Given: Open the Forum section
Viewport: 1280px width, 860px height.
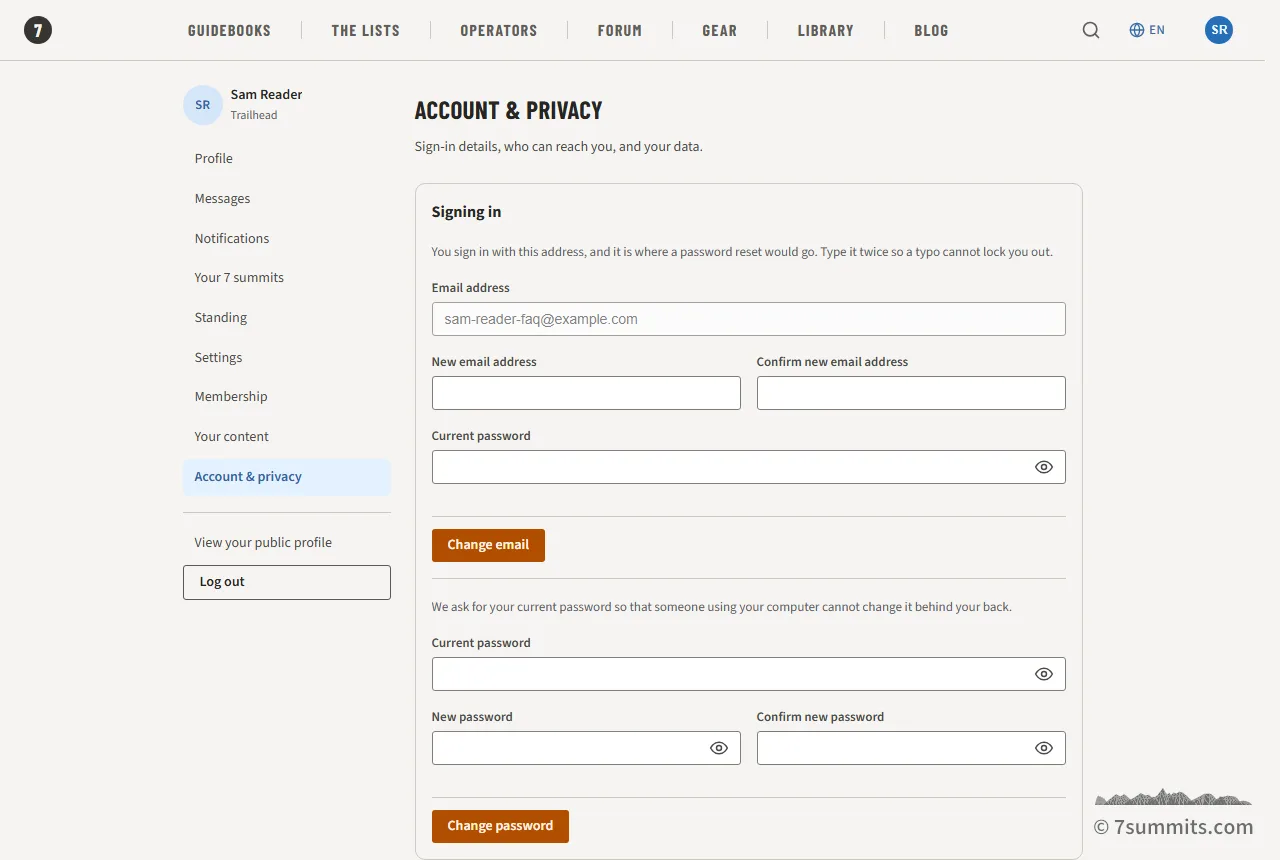Looking at the screenshot, I should point(620,30).
